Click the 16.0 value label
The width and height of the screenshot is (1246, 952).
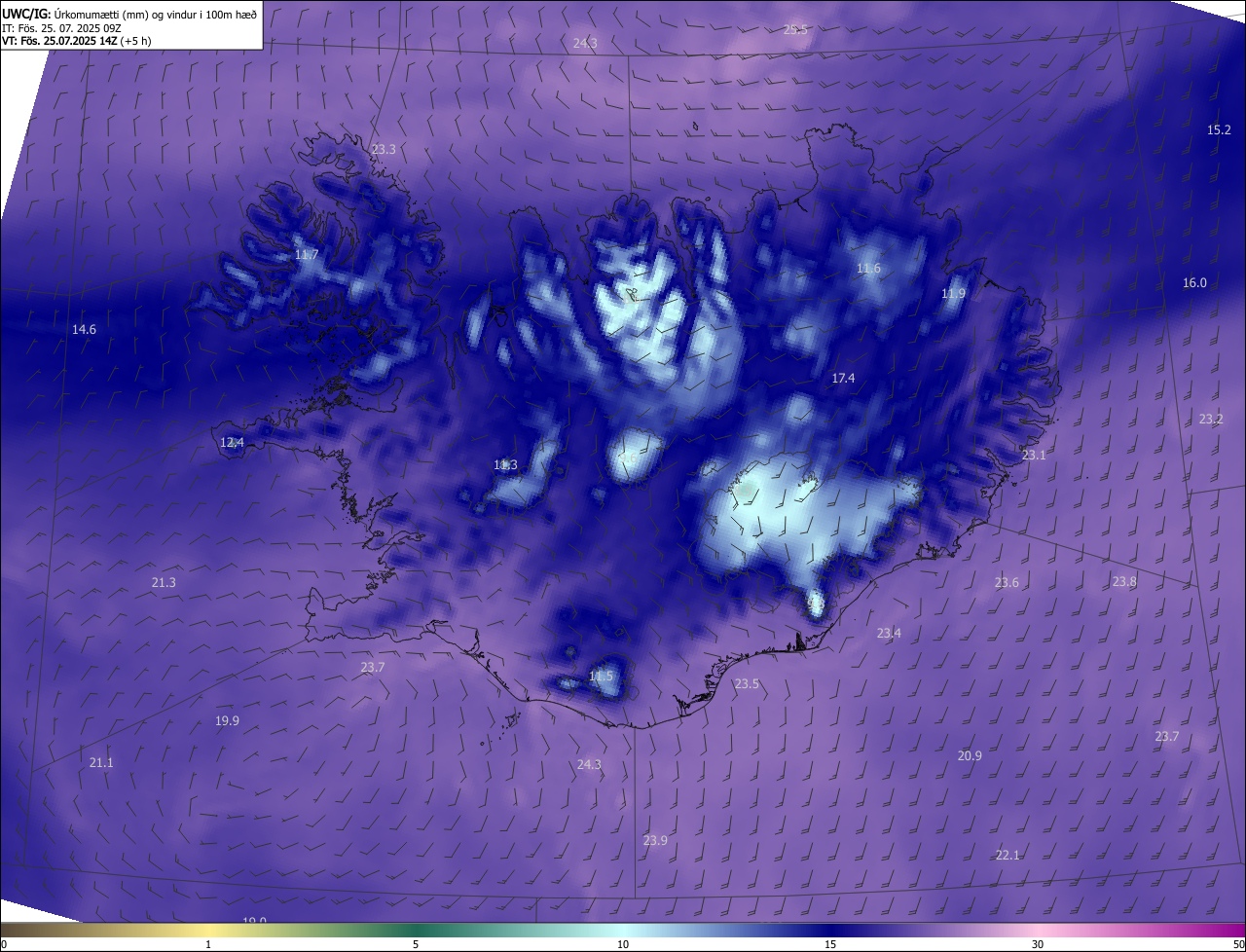pos(1194,283)
